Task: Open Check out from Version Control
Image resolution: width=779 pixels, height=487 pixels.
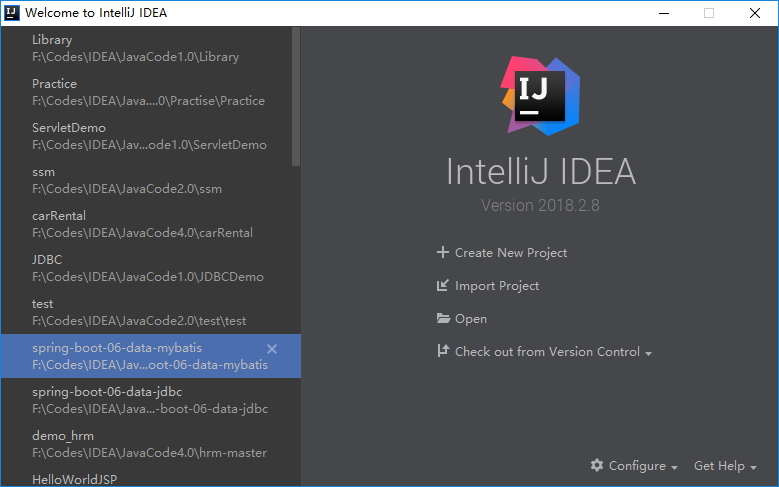Action: (545, 351)
